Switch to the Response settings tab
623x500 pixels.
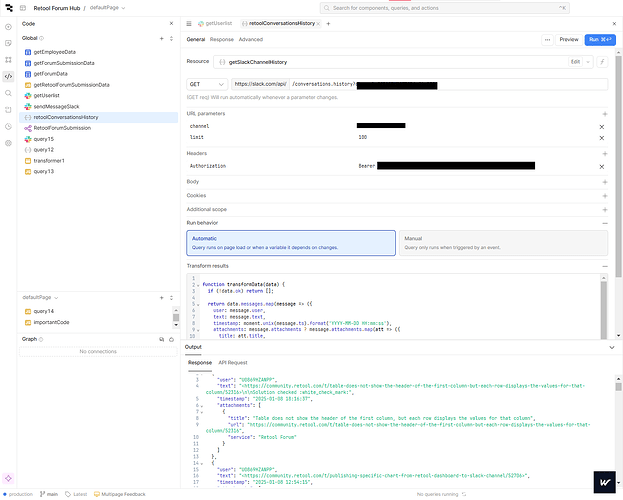[x=222, y=39]
